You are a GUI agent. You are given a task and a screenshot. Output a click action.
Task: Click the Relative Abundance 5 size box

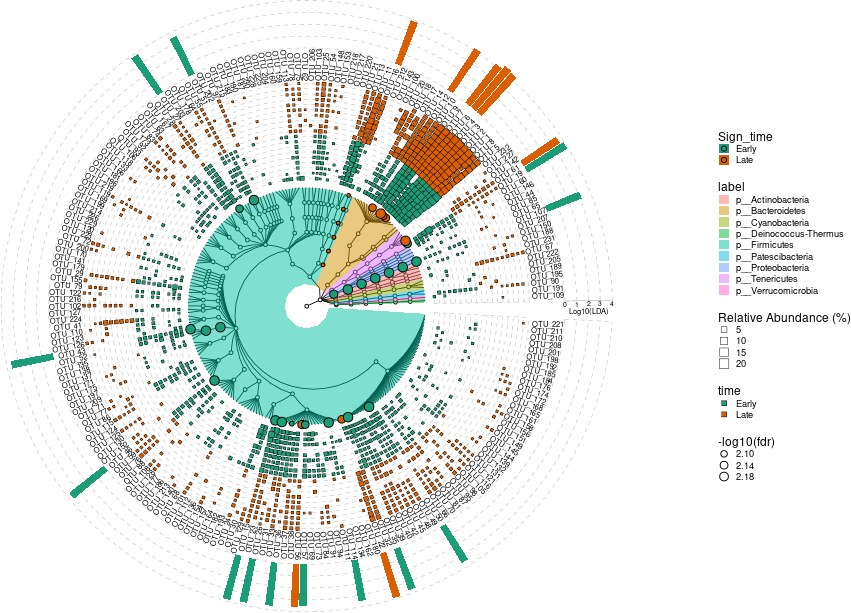point(724,329)
